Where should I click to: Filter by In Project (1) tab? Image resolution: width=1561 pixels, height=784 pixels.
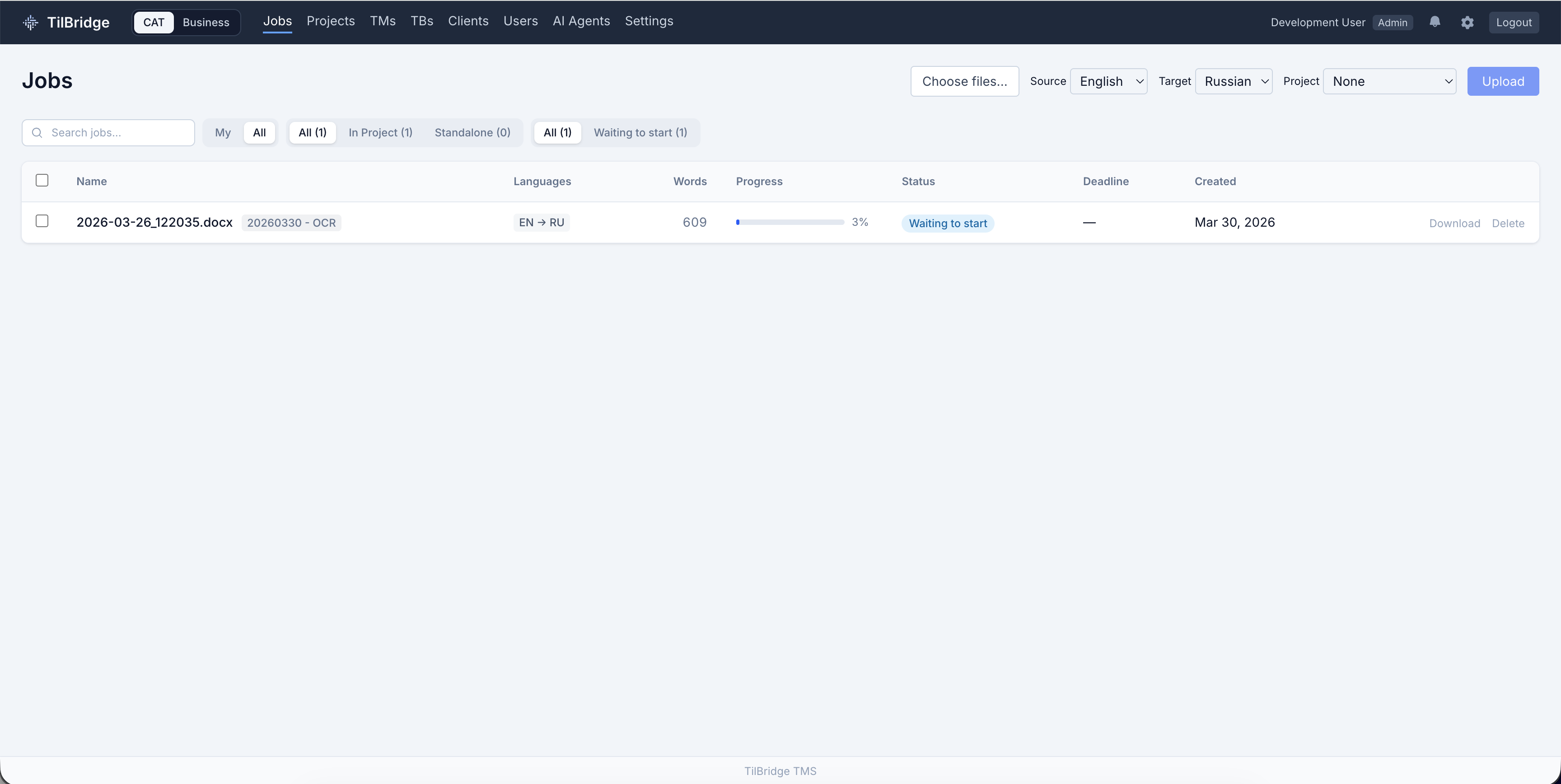(x=380, y=133)
